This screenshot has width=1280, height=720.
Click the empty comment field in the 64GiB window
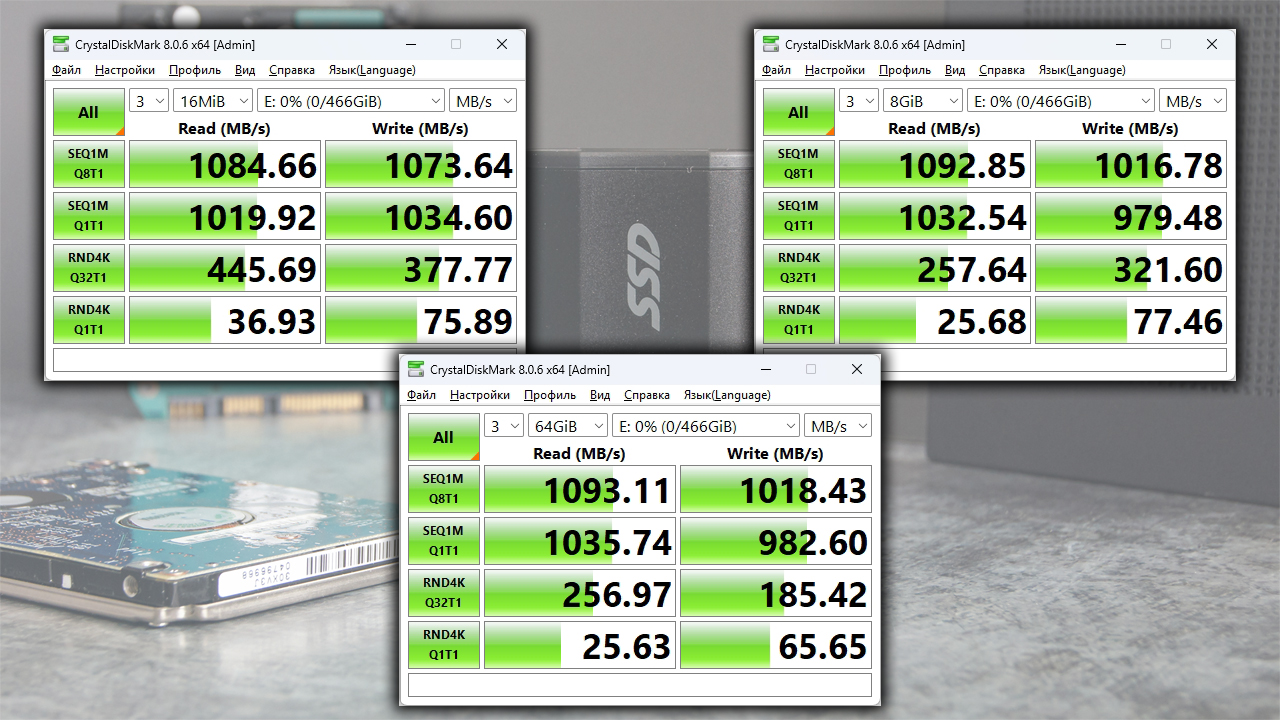(x=640, y=685)
